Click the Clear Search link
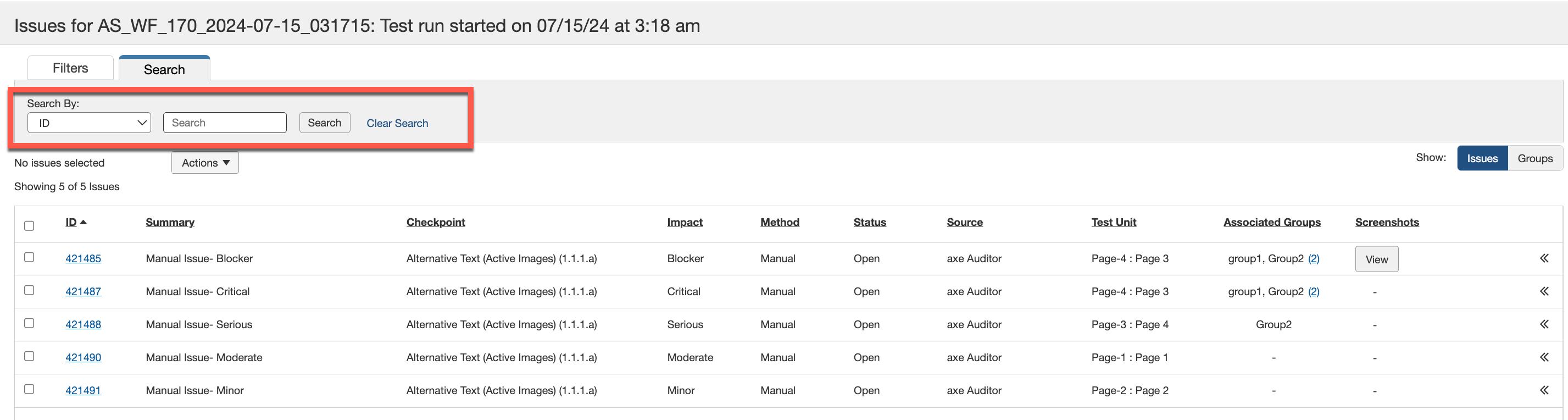 pyautogui.click(x=397, y=124)
